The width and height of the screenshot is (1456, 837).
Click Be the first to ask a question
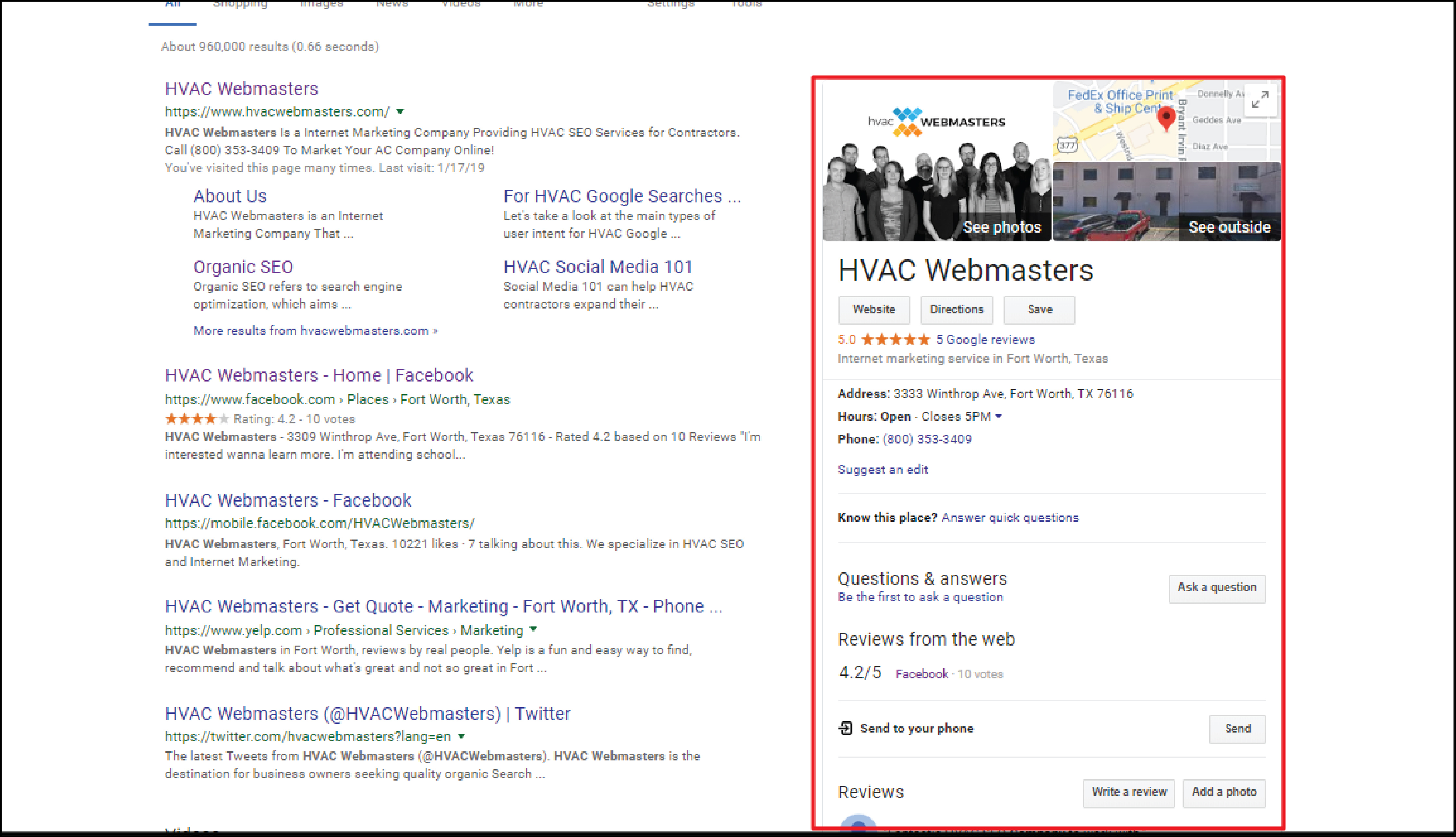click(920, 597)
